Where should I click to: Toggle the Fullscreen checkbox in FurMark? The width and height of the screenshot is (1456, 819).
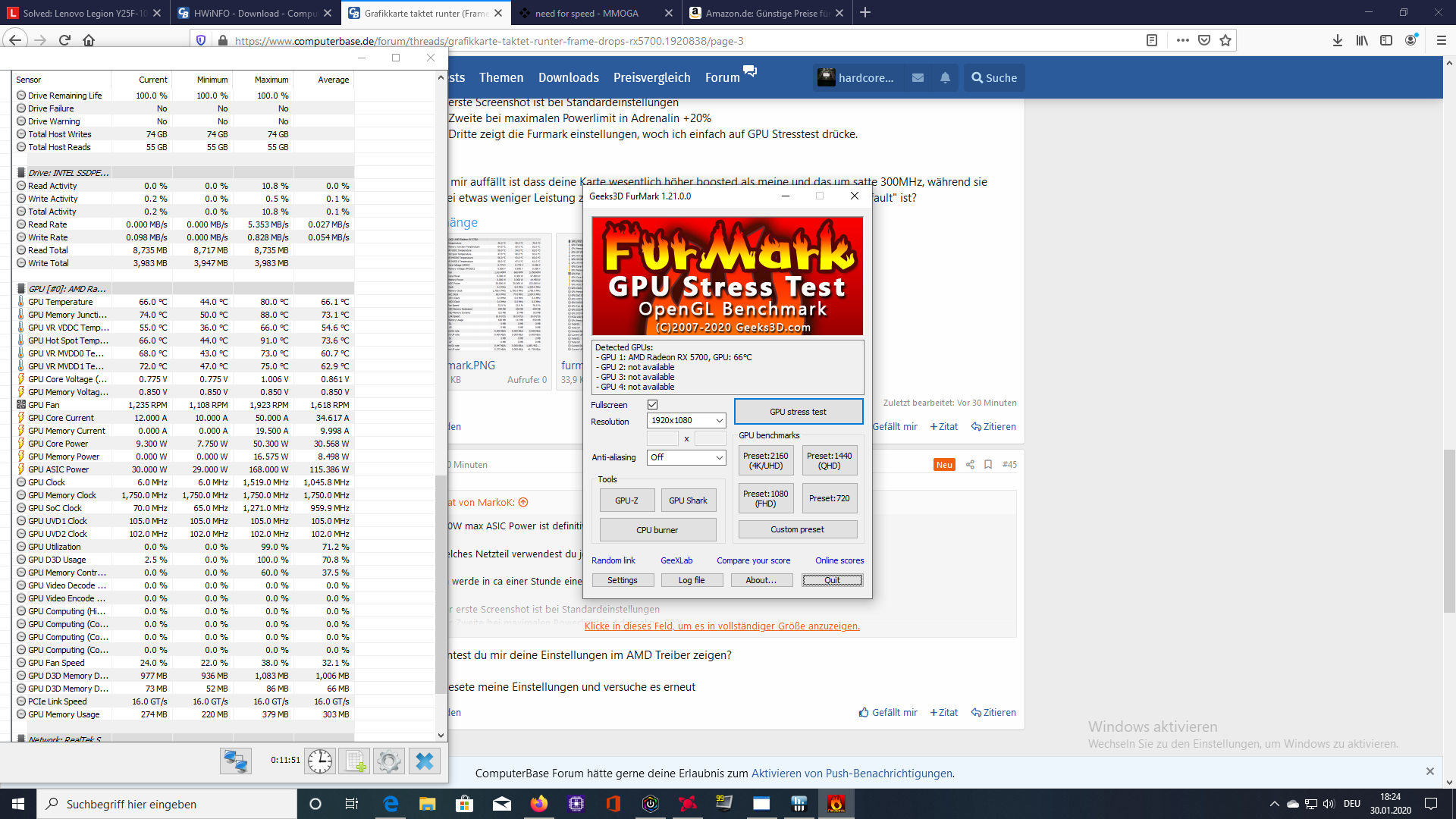click(652, 405)
